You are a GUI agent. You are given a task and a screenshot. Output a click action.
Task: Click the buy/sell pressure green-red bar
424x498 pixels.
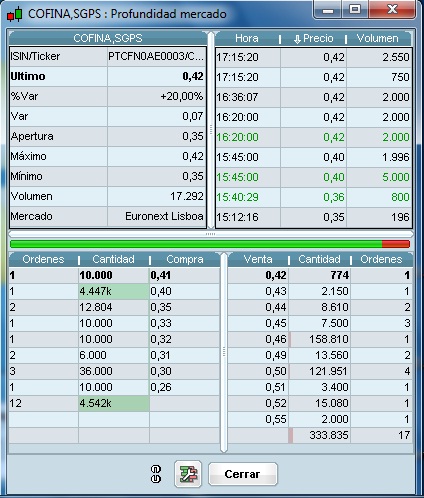210,244
